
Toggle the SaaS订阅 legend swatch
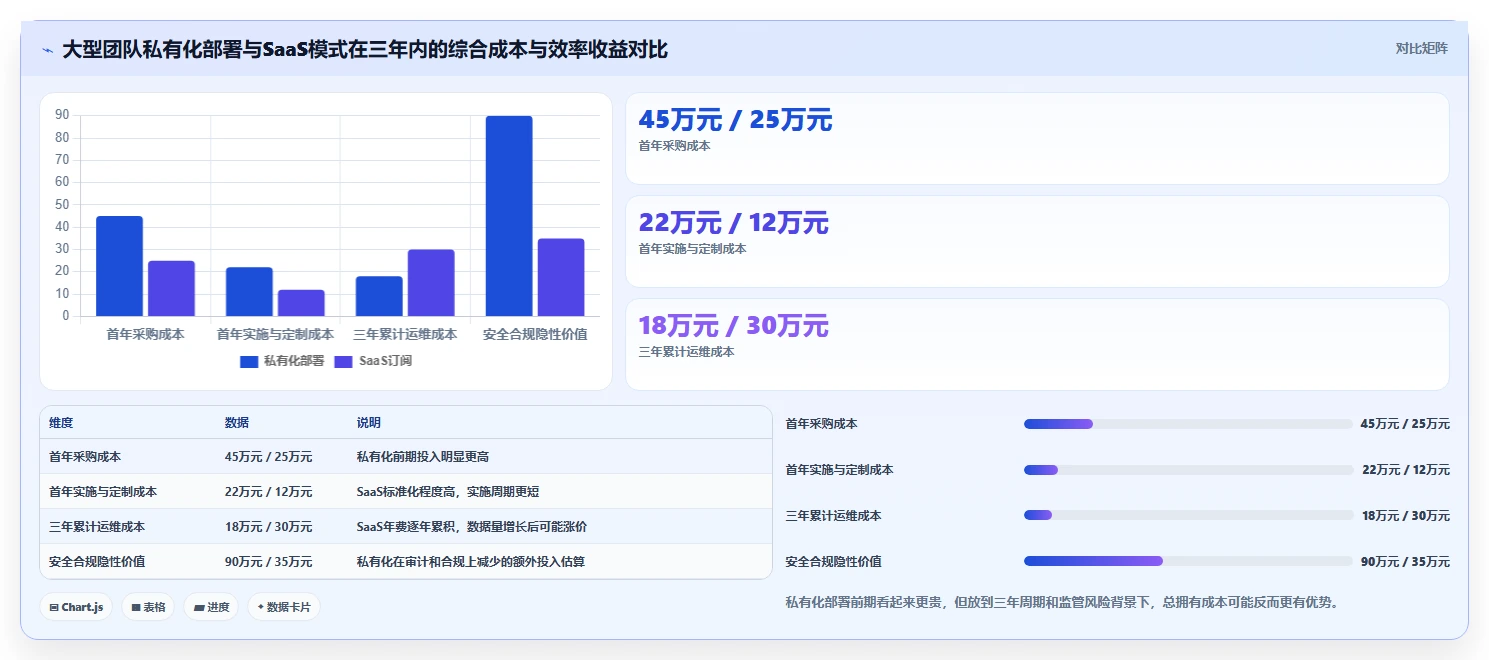pos(343,361)
